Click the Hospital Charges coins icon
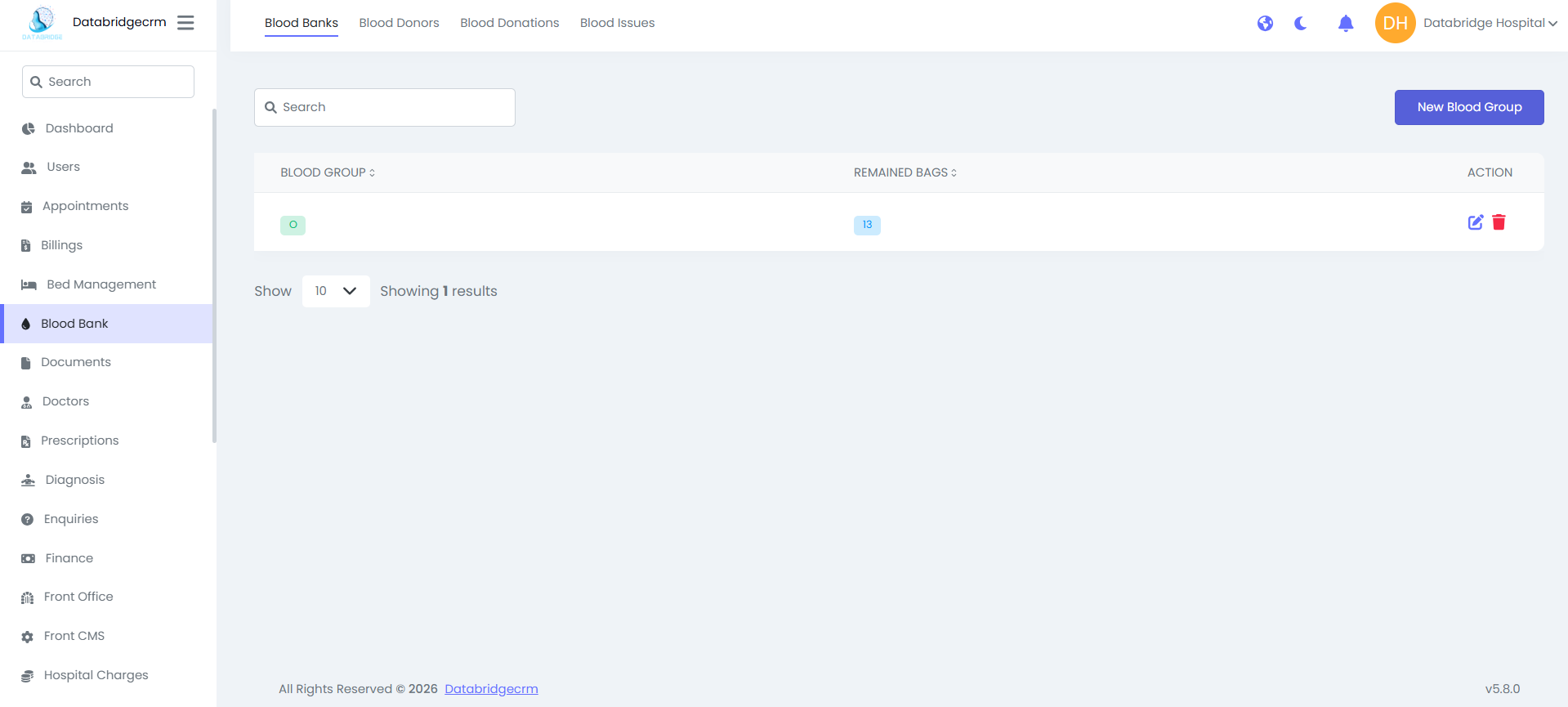The width and height of the screenshot is (1568, 707). [x=28, y=676]
